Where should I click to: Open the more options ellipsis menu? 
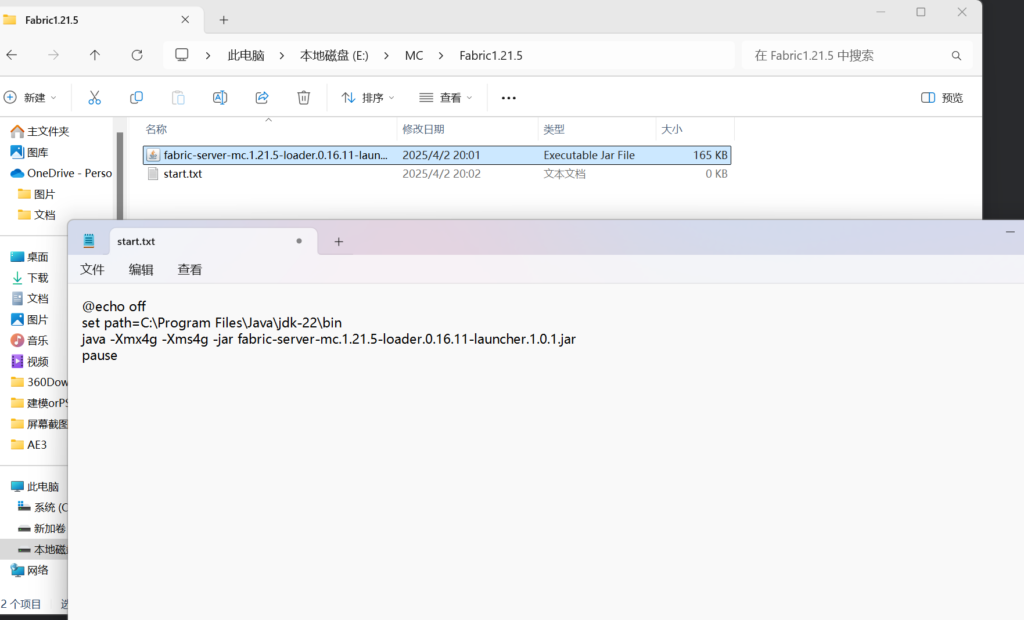pyautogui.click(x=509, y=98)
